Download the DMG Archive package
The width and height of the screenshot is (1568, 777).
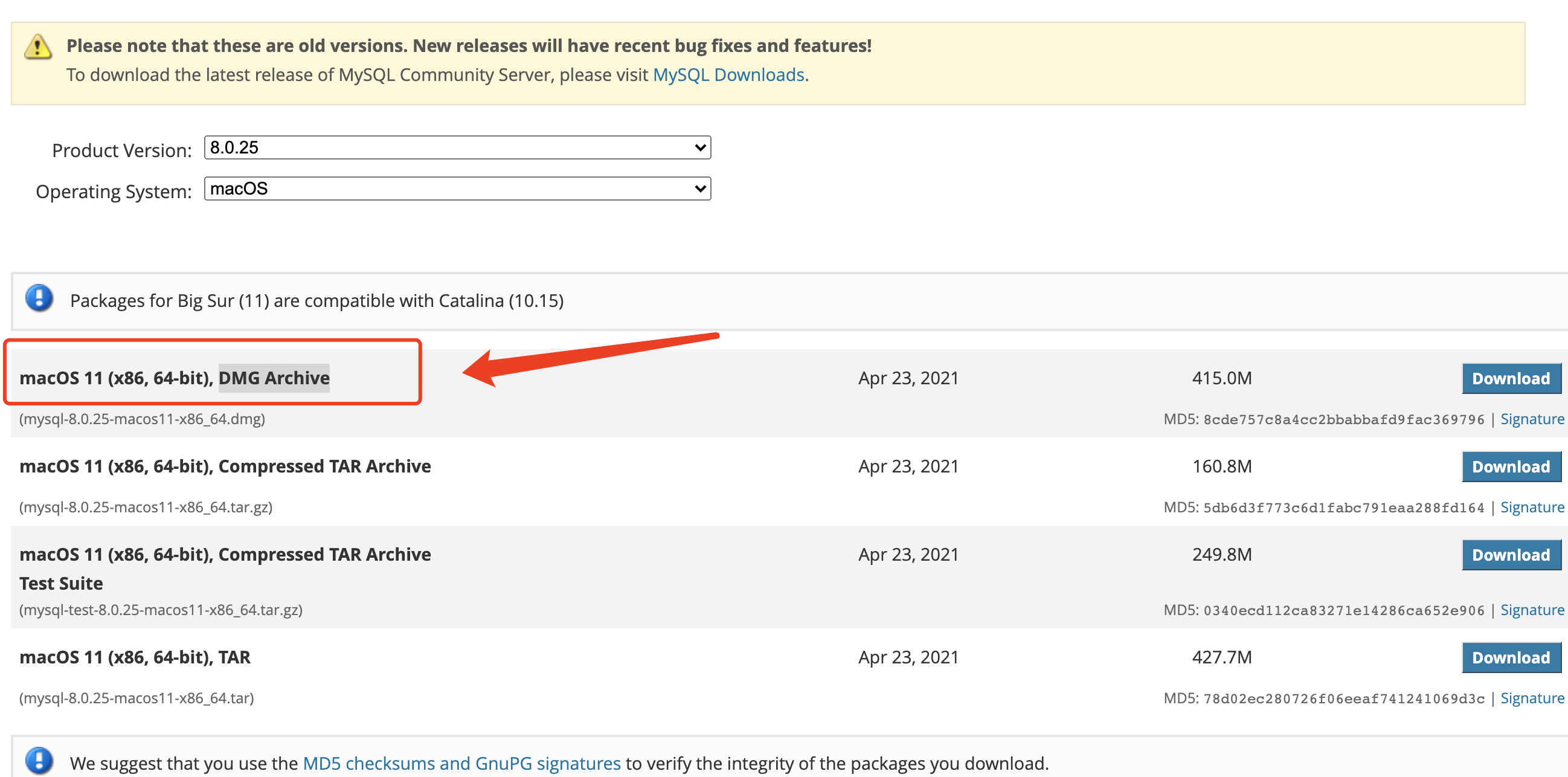tap(1510, 378)
